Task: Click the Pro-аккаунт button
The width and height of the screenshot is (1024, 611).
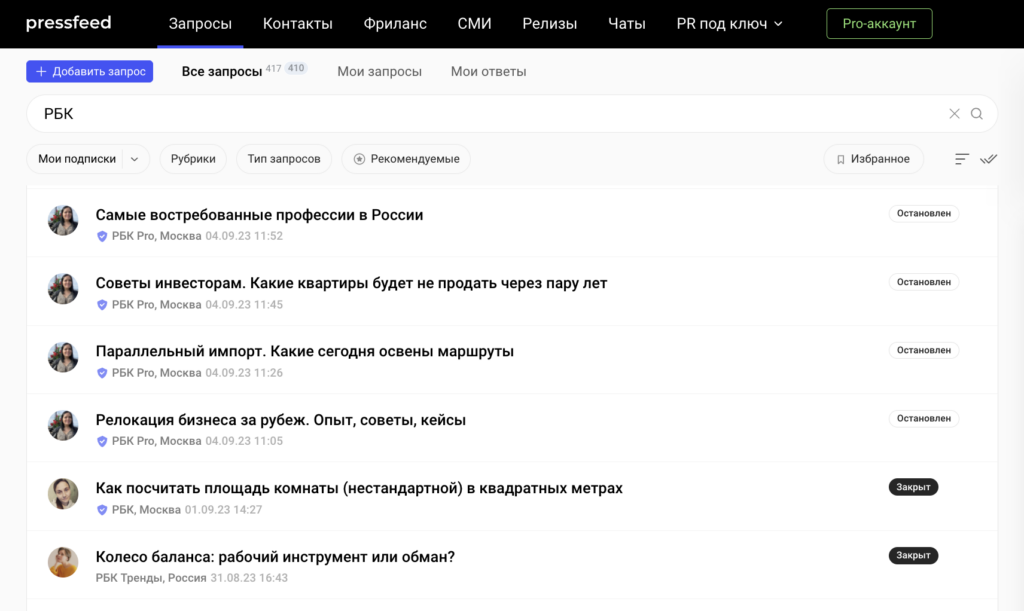Action: pos(878,24)
